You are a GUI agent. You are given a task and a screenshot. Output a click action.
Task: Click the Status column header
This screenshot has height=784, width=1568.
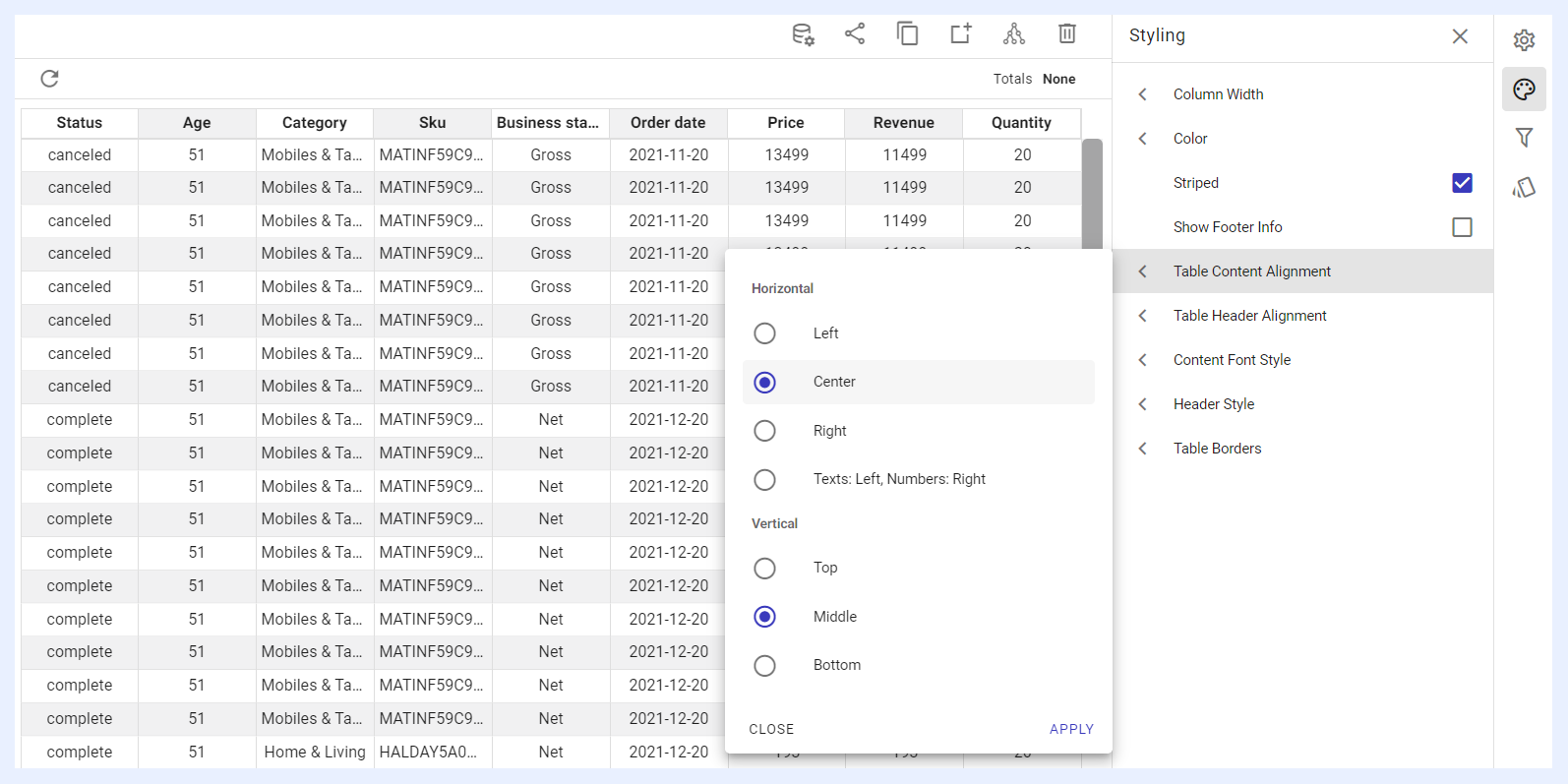[x=80, y=123]
